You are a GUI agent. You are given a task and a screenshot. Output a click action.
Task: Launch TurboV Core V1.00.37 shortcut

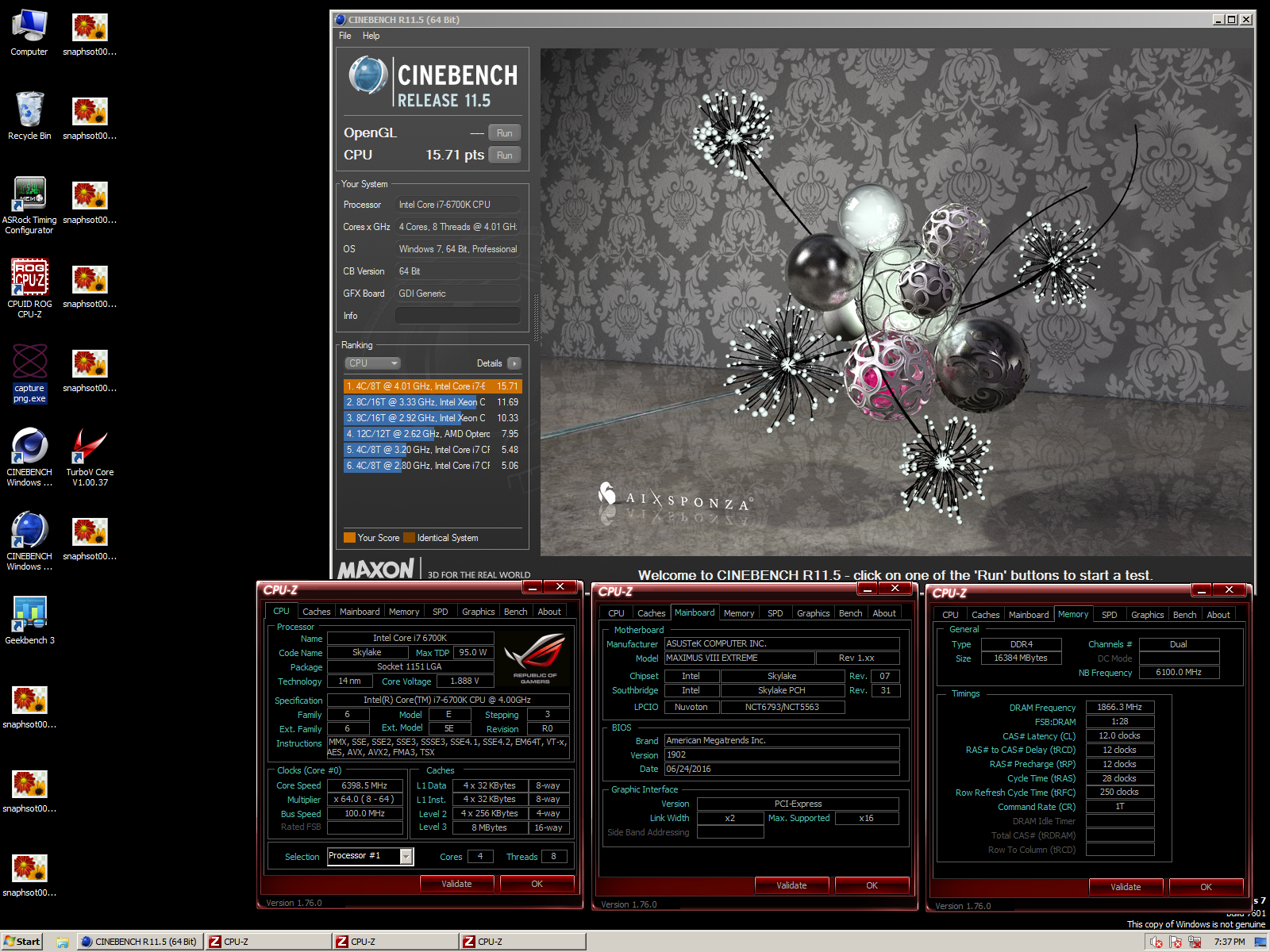tap(90, 457)
